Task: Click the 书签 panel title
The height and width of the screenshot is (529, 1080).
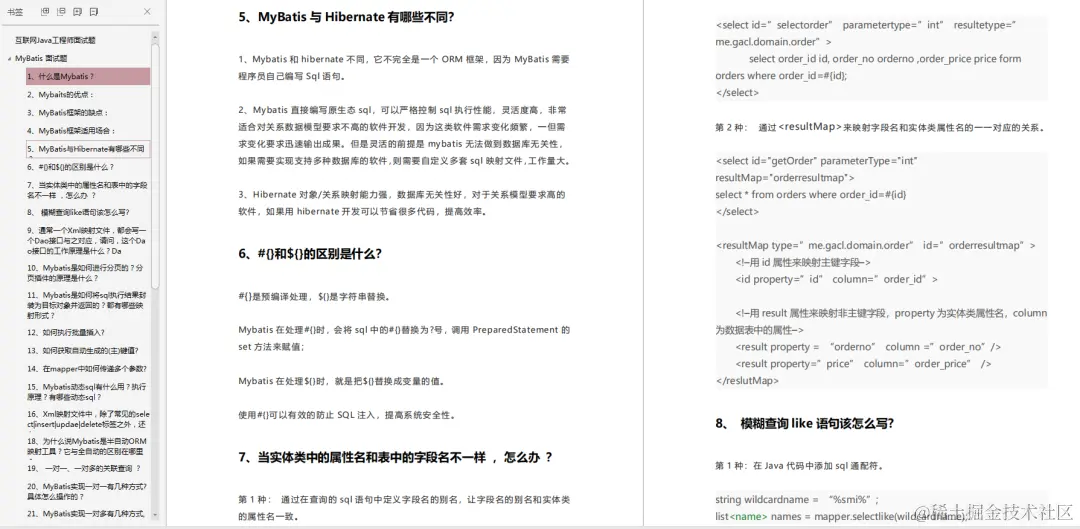Action: coord(14,12)
